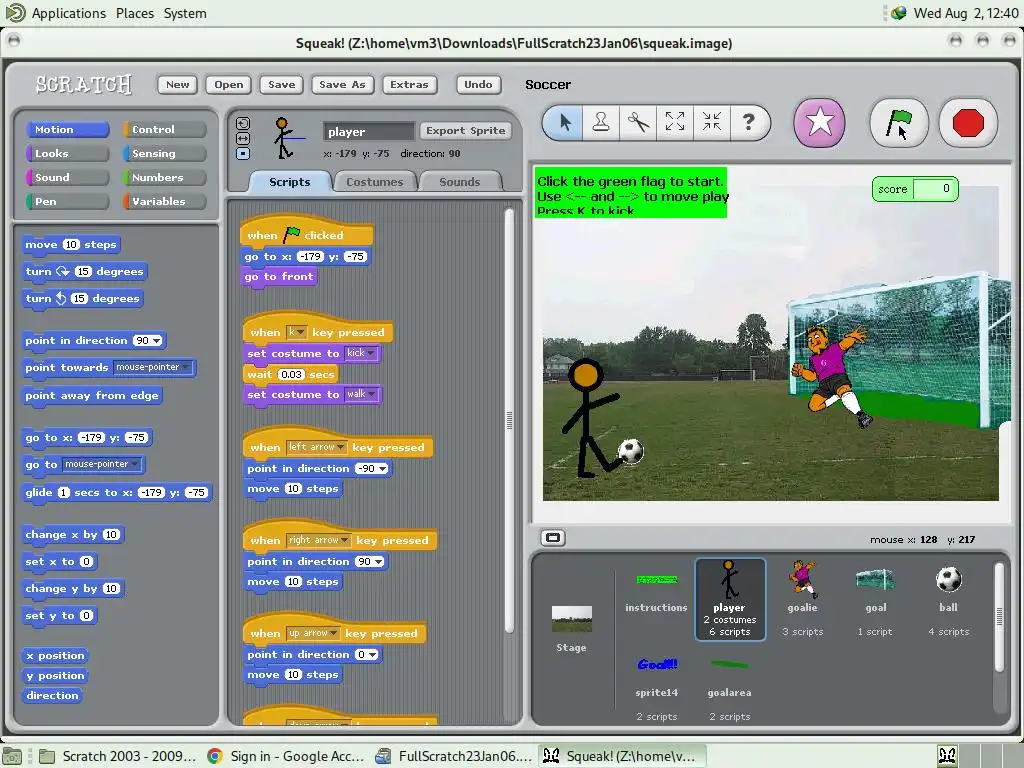Click the pink star new sprite button
This screenshot has width=1024, height=768.
[x=819, y=122]
